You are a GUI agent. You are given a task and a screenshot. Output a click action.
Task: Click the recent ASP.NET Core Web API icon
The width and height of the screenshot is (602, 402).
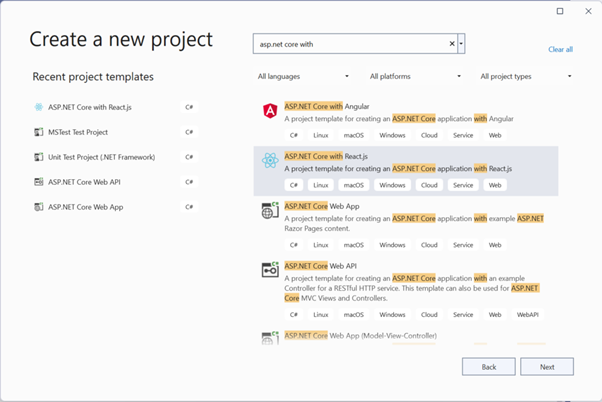pyautogui.click(x=39, y=182)
